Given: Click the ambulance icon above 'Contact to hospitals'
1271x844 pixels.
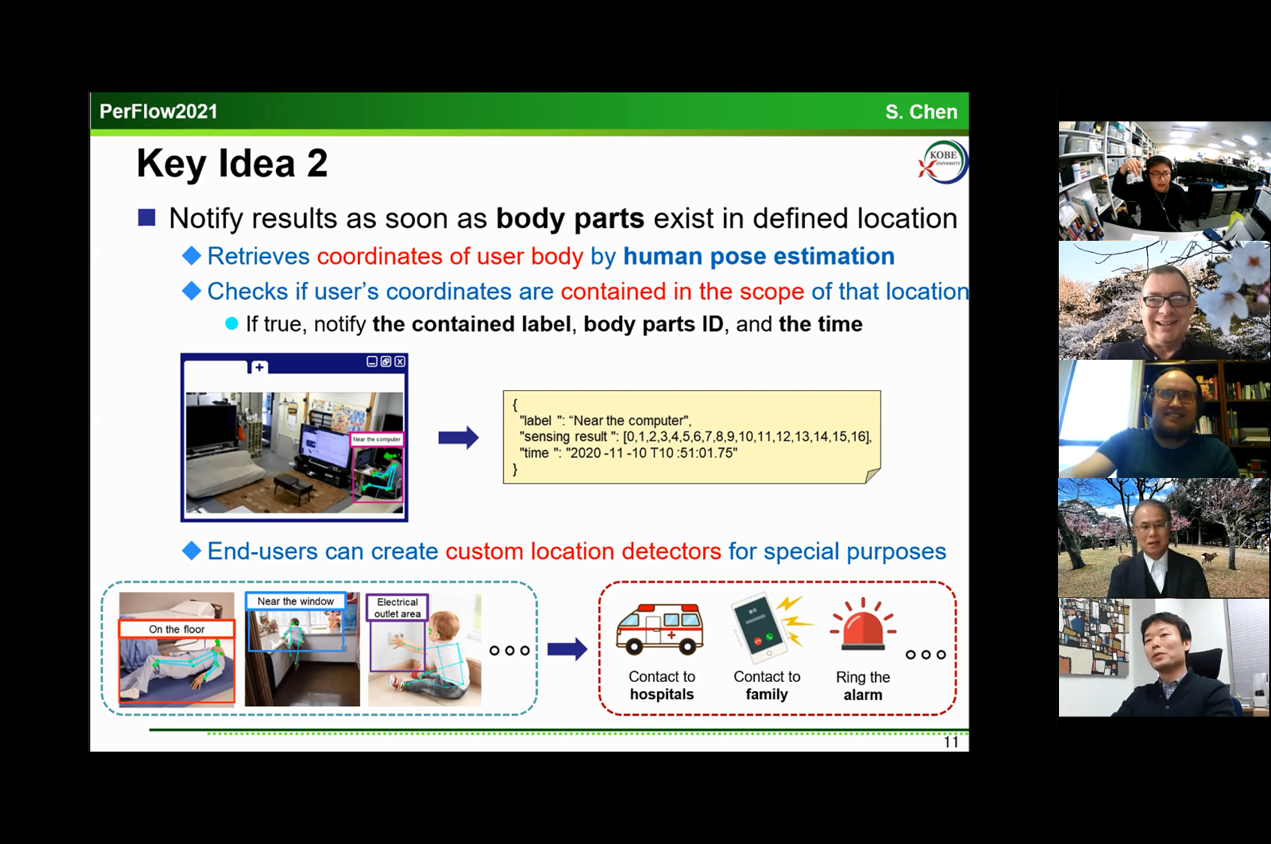Looking at the screenshot, I should coord(660,629).
